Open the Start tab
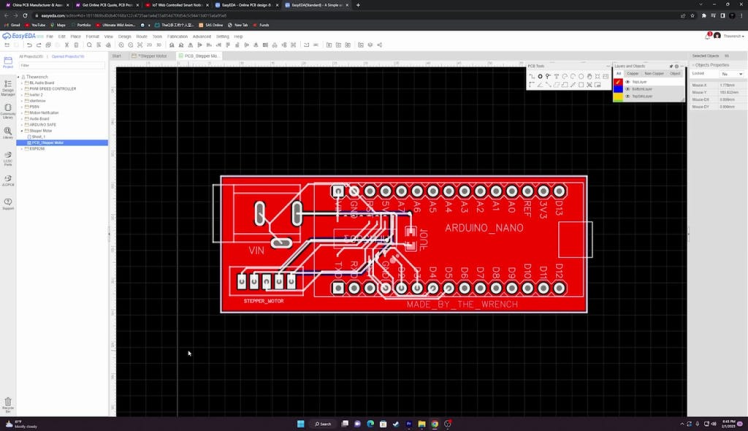The height and width of the screenshot is (431, 748). pos(117,56)
